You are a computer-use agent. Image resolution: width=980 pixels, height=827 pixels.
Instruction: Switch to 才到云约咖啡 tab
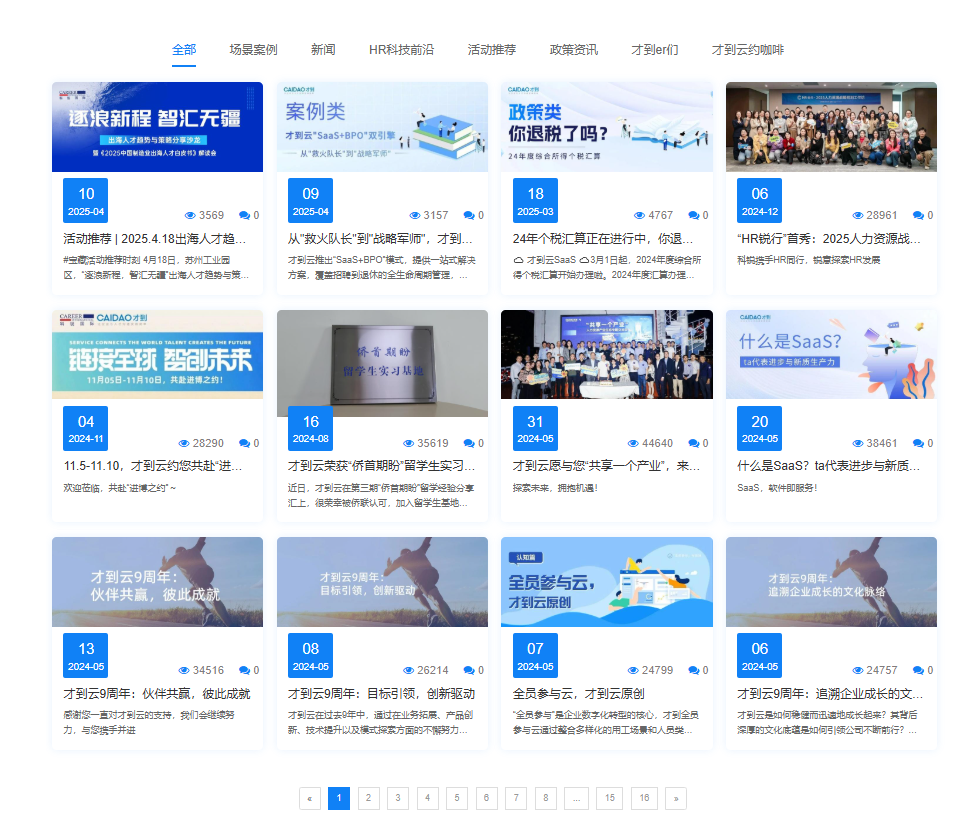(x=748, y=50)
